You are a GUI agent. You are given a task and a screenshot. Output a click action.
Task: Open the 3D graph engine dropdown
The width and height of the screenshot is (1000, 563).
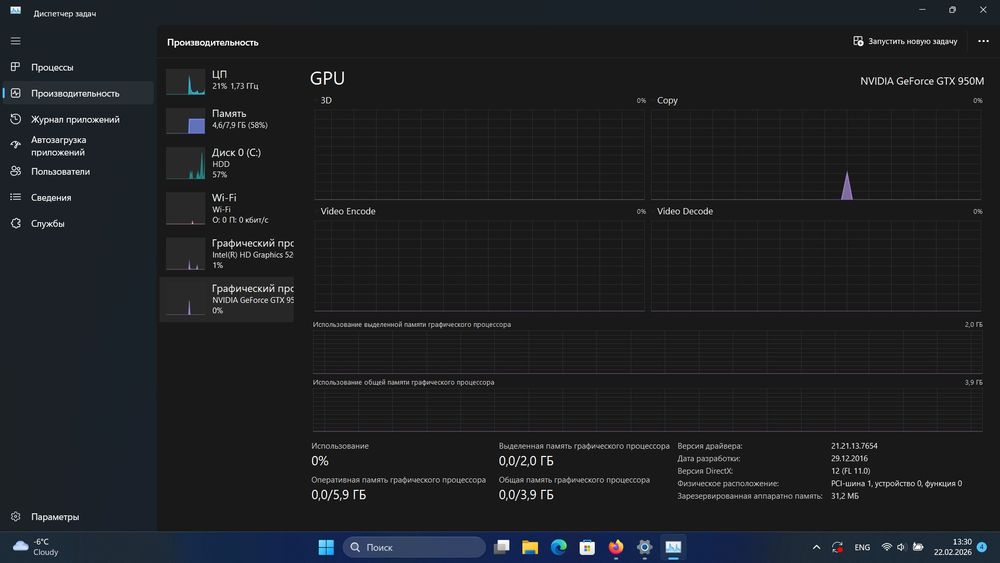click(x=326, y=100)
